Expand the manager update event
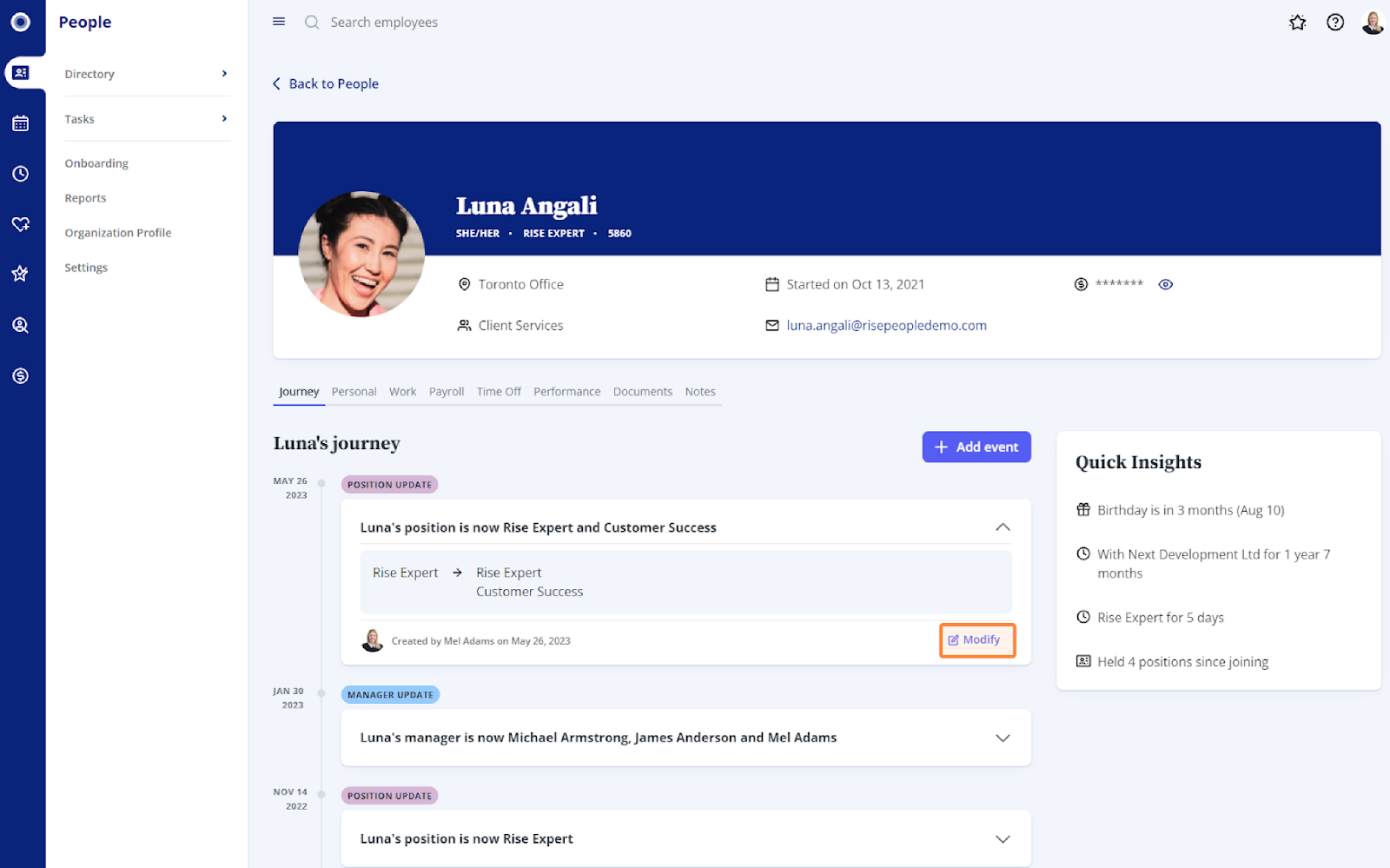 [x=1003, y=738]
